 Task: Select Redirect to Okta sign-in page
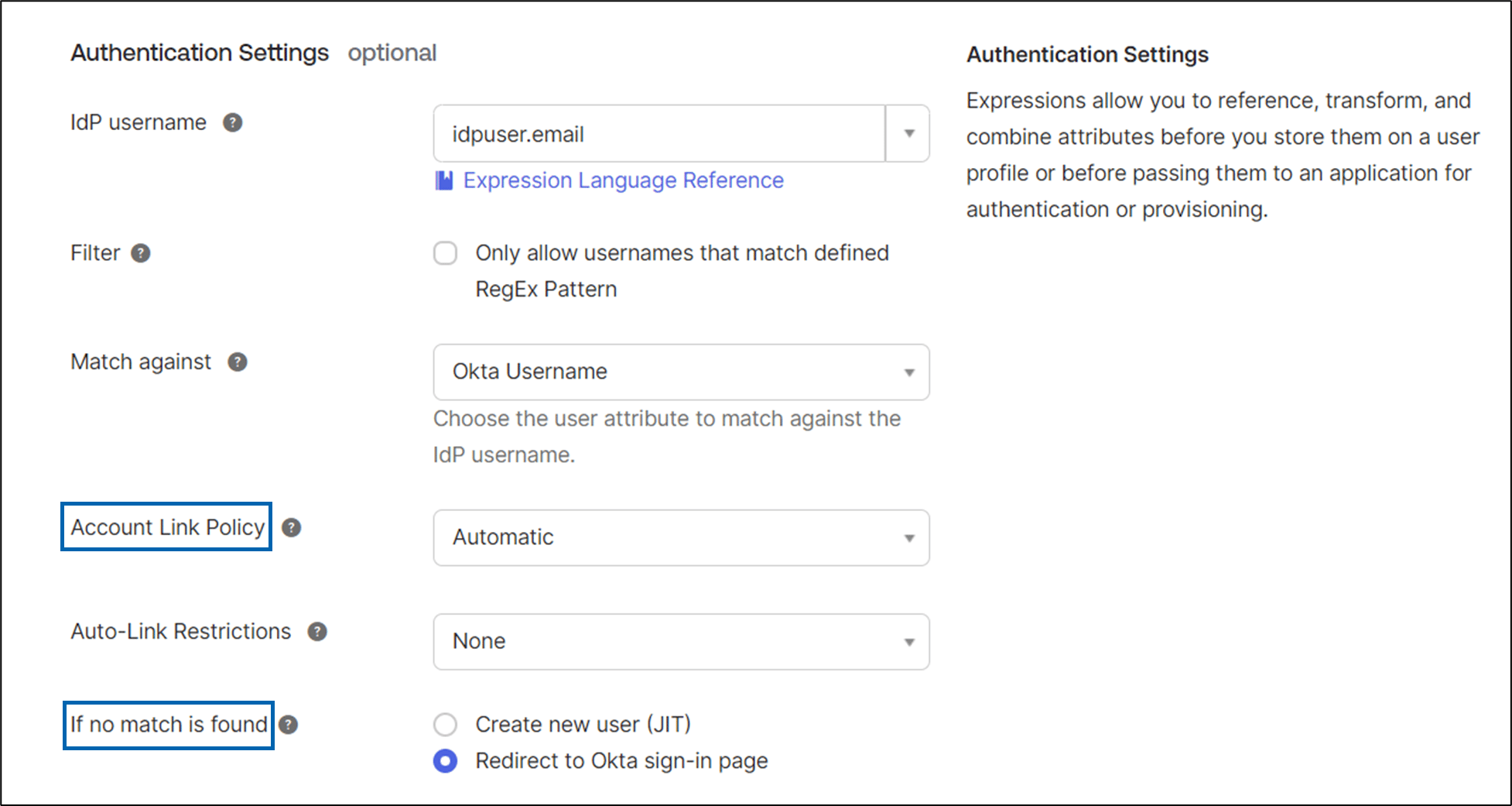pyautogui.click(x=445, y=761)
